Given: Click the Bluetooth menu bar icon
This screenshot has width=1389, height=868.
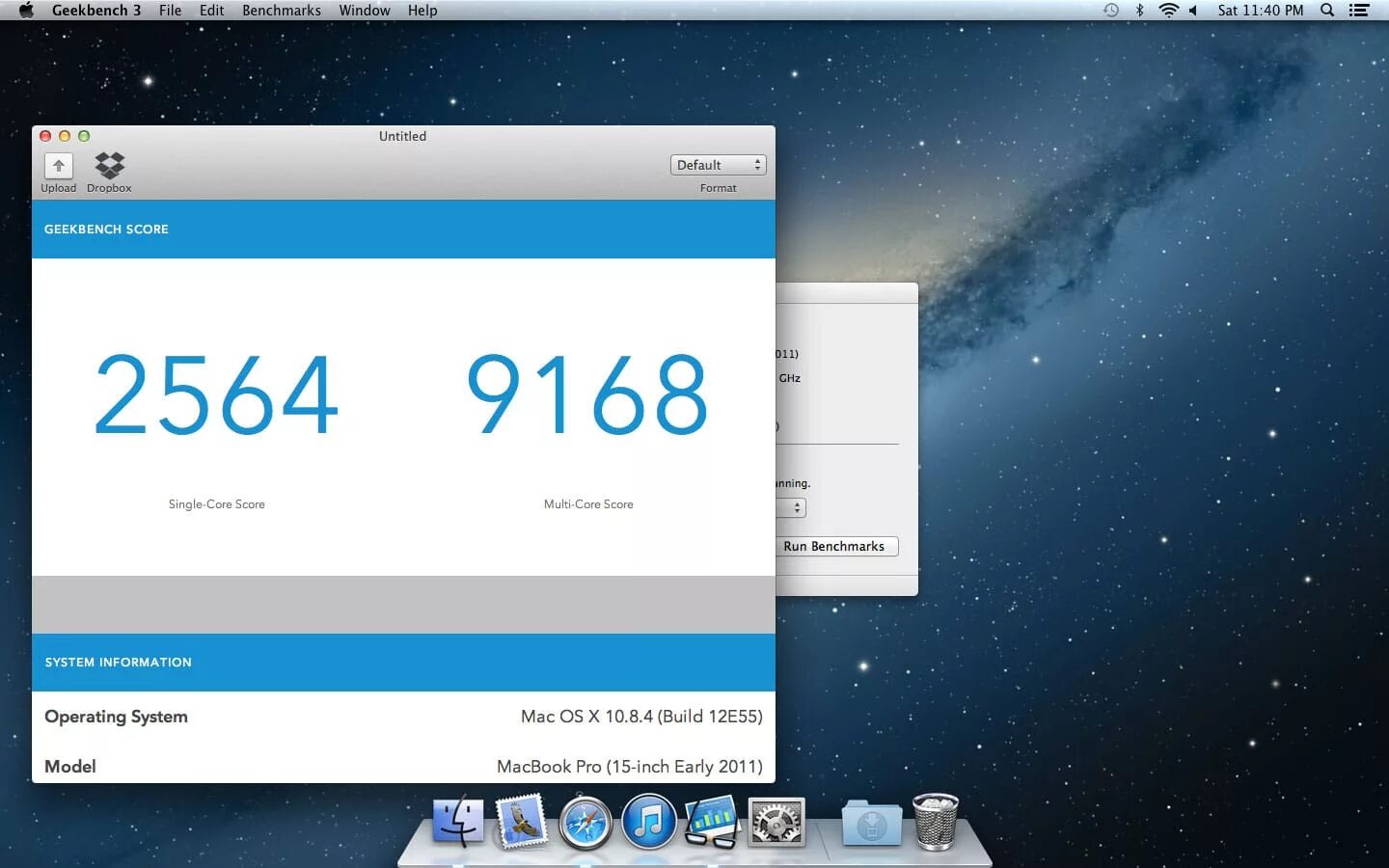Looking at the screenshot, I should point(1140,11).
